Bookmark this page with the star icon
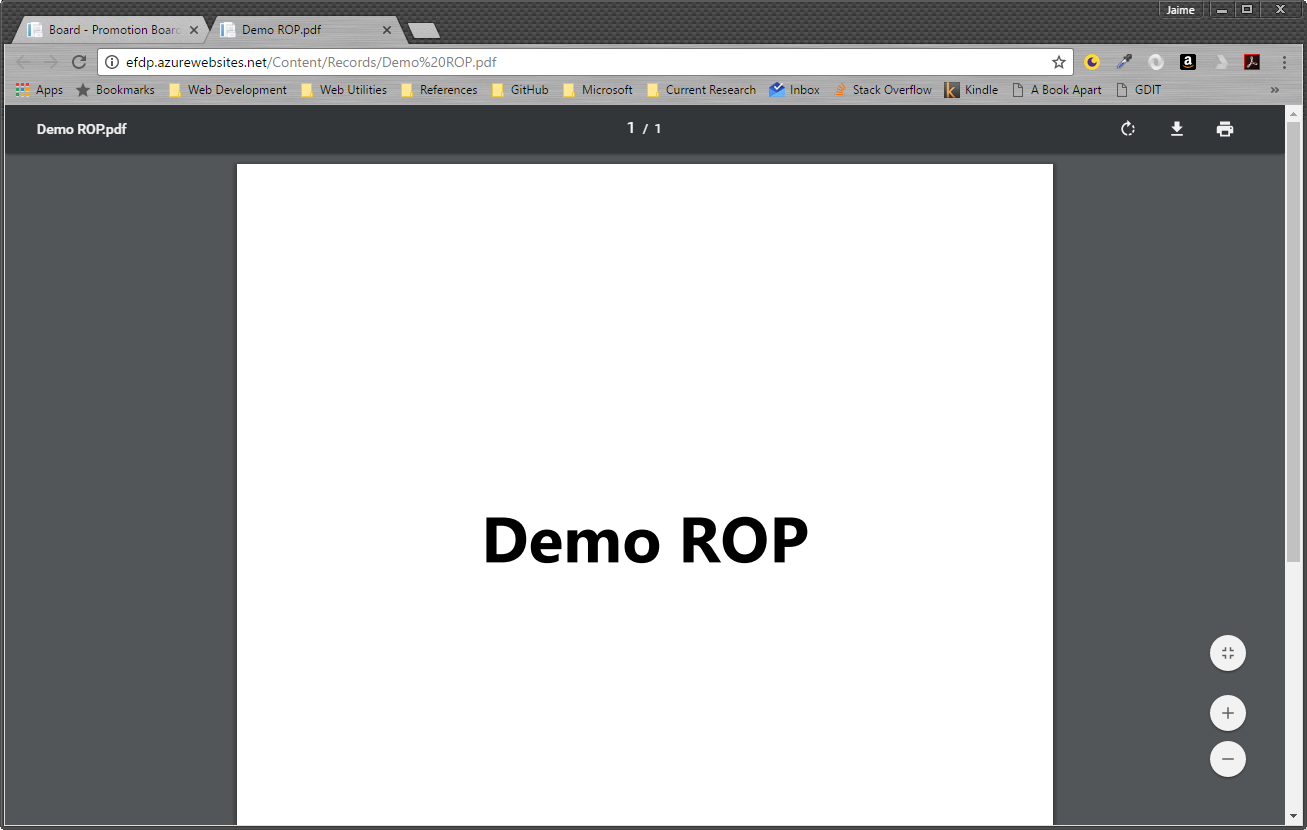Image resolution: width=1307 pixels, height=830 pixels. click(x=1059, y=62)
